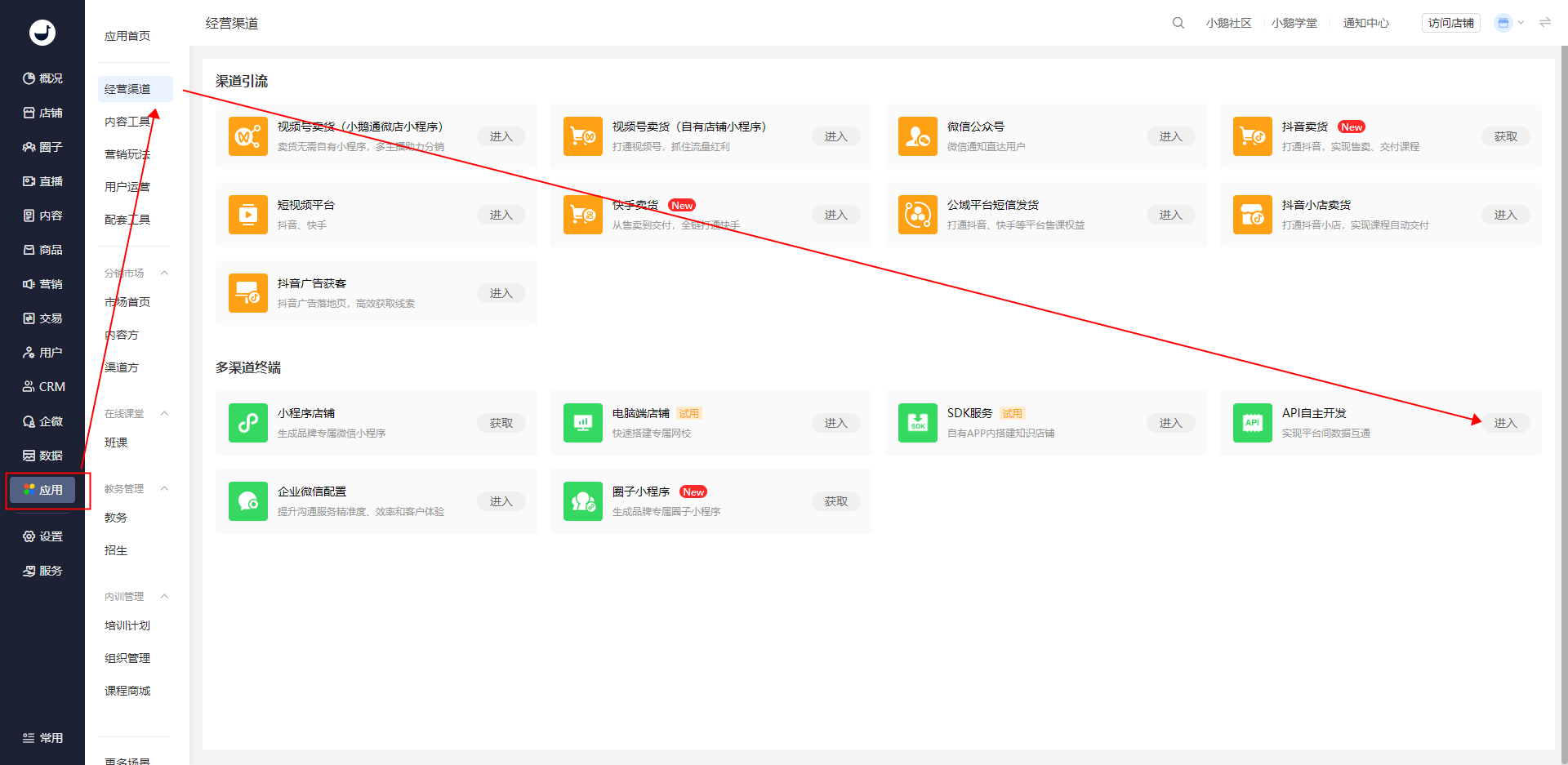Image resolution: width=1568 pixels, height=765 pixels.
Task: Select the 抖音卖货 cart icon
Action: pyautogui.click(x=1253, y=136)
